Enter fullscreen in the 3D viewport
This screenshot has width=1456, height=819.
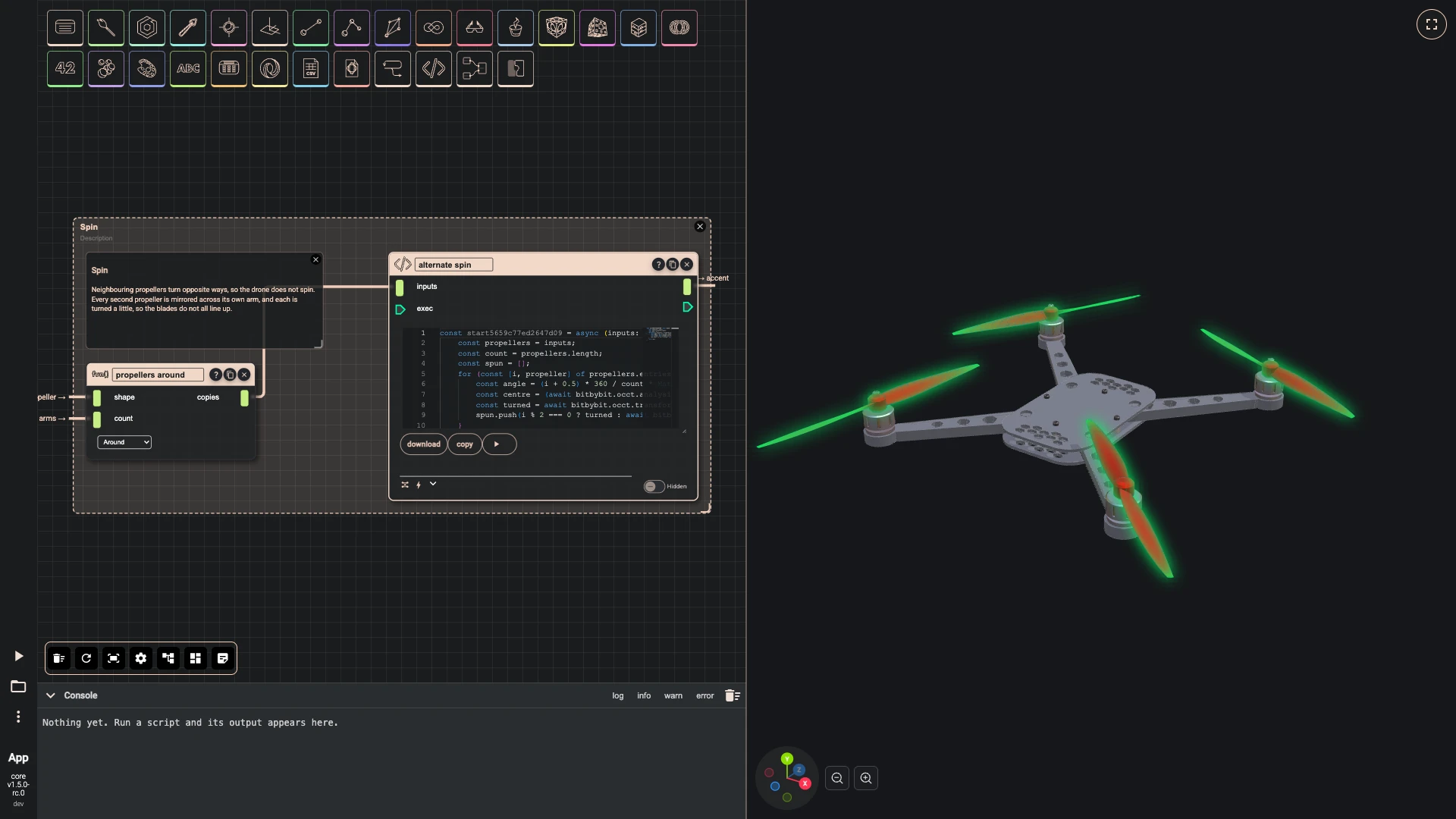tap(1432, 24)
